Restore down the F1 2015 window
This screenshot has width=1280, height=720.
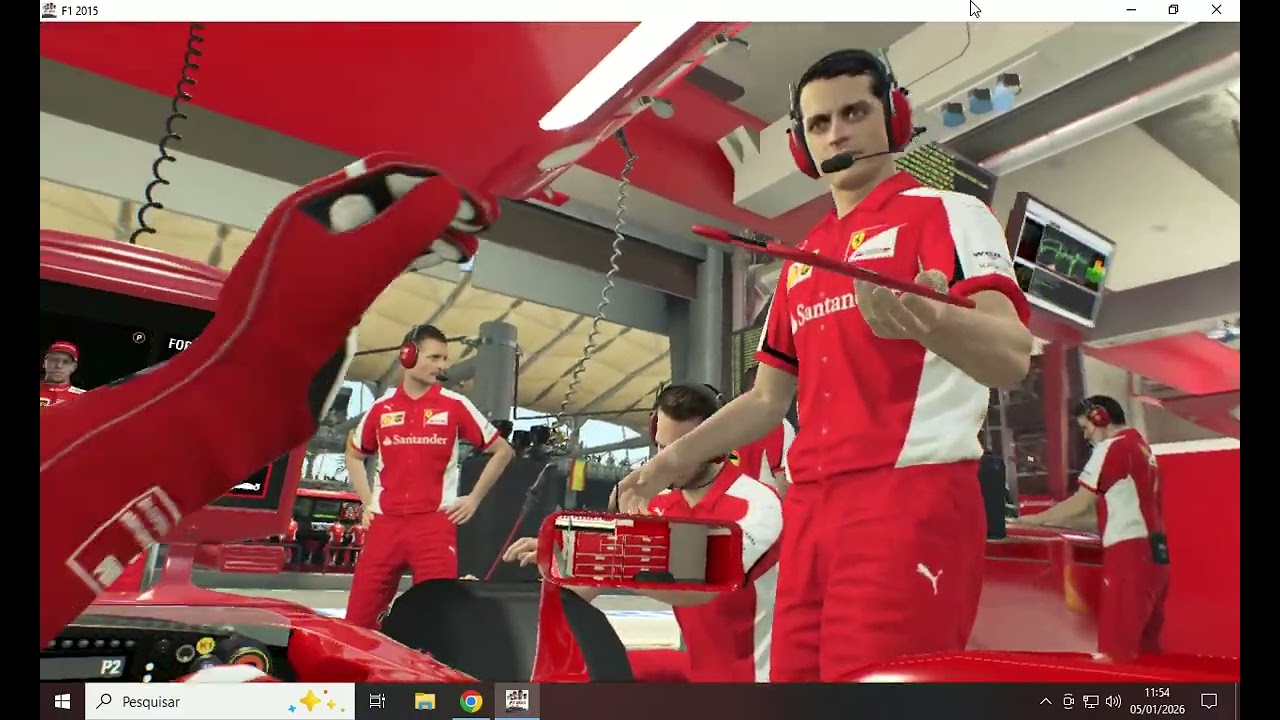pos(1174,10)
